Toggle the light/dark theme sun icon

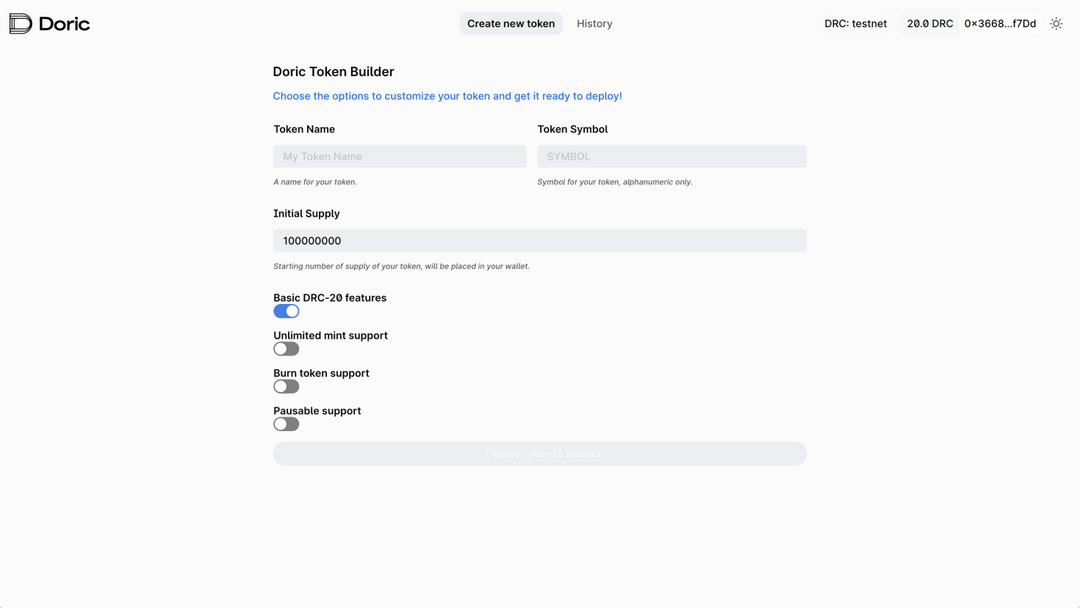tap(1056, 24)
